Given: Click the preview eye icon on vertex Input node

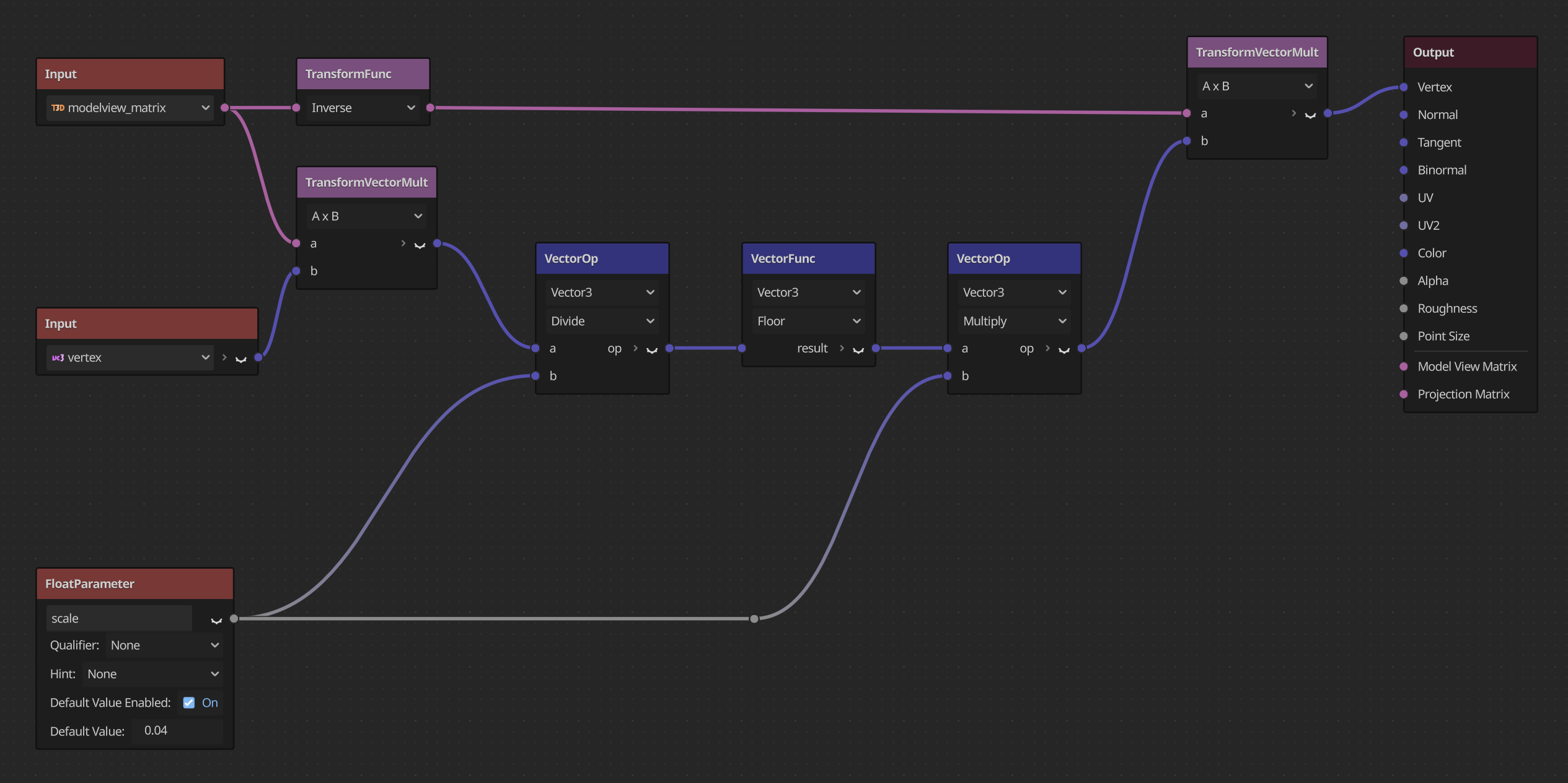Looking at the screenshot, I should coord(241,359).
